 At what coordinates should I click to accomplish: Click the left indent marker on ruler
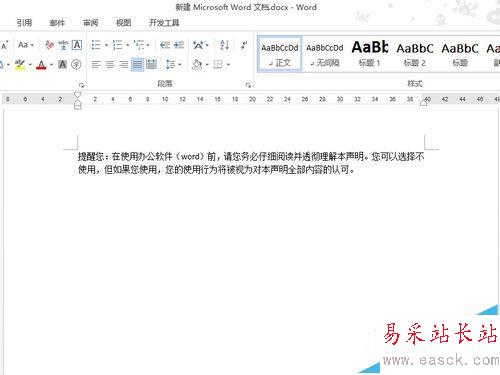pyautogui.click(x=77, y=106)
